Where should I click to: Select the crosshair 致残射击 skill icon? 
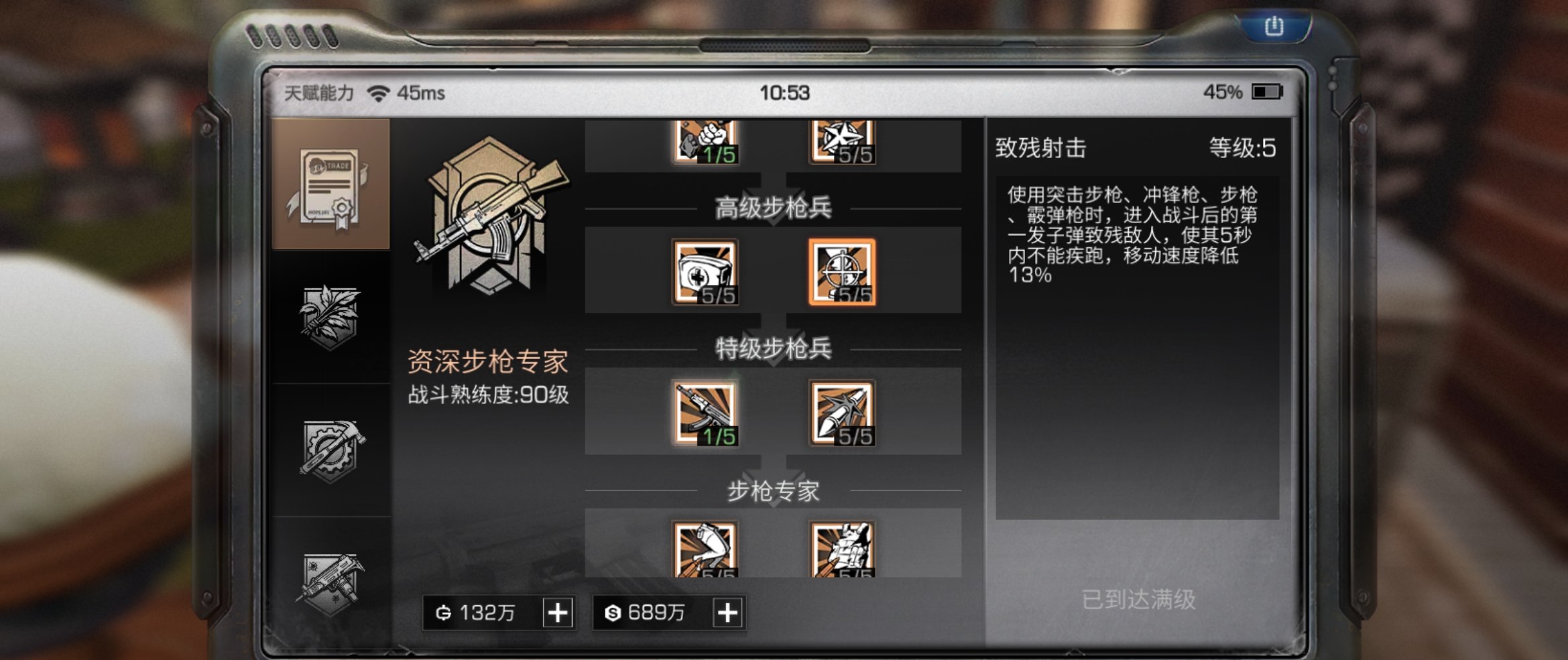(842, 272)
